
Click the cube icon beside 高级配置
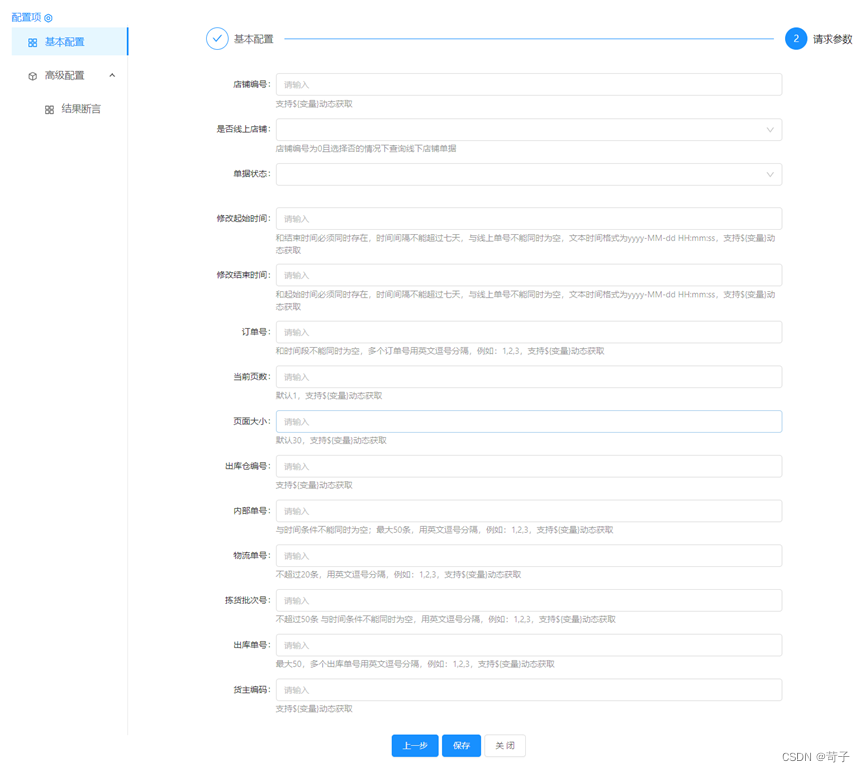click(x=33, y=76)
